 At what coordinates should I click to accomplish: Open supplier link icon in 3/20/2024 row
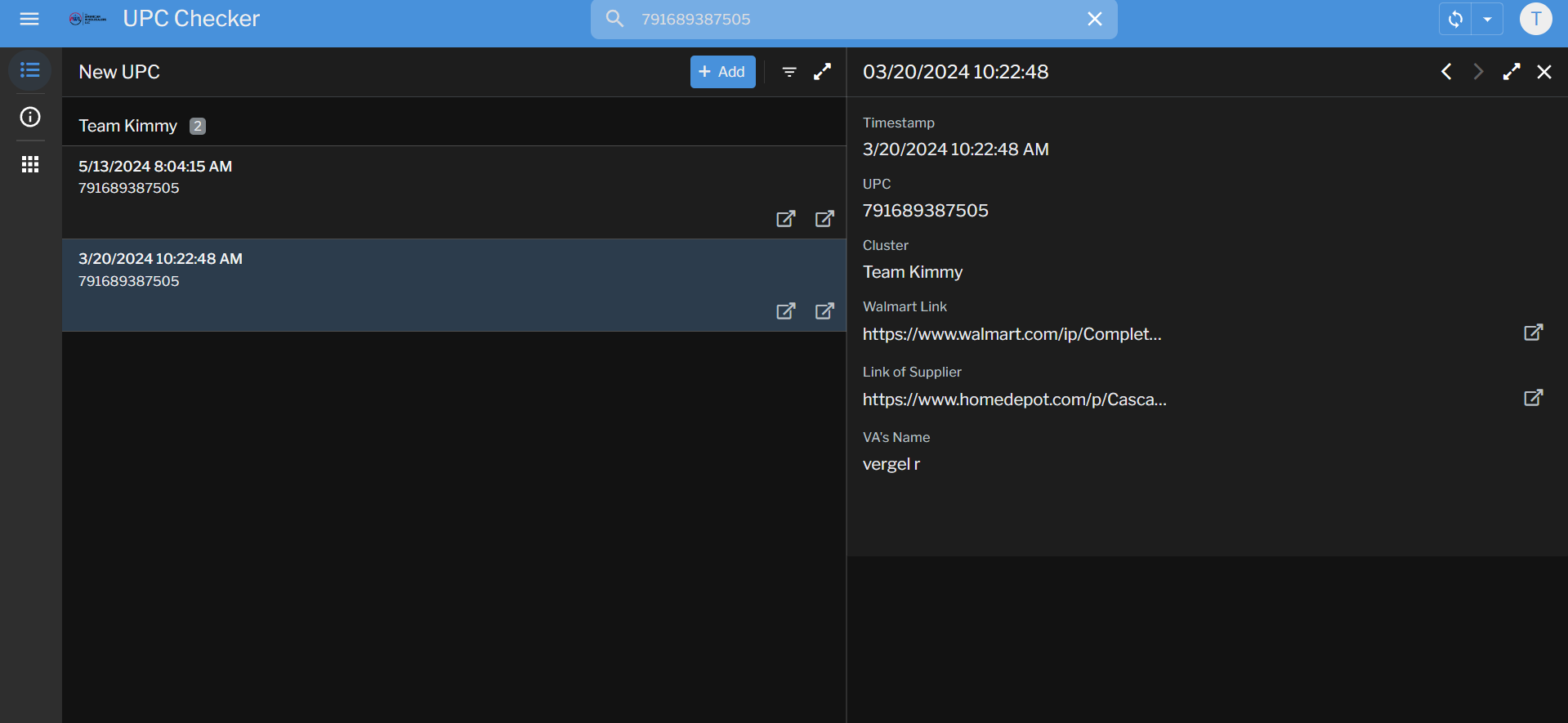tap(824, 311)
